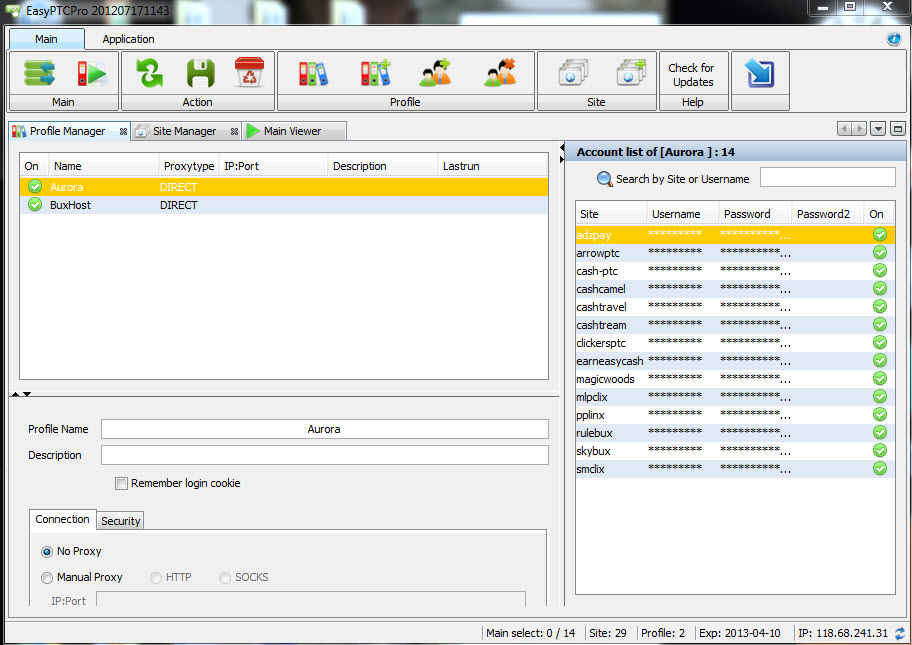Open the tab list dropdown arrow
912x645 pixels.
pos(878,129)
